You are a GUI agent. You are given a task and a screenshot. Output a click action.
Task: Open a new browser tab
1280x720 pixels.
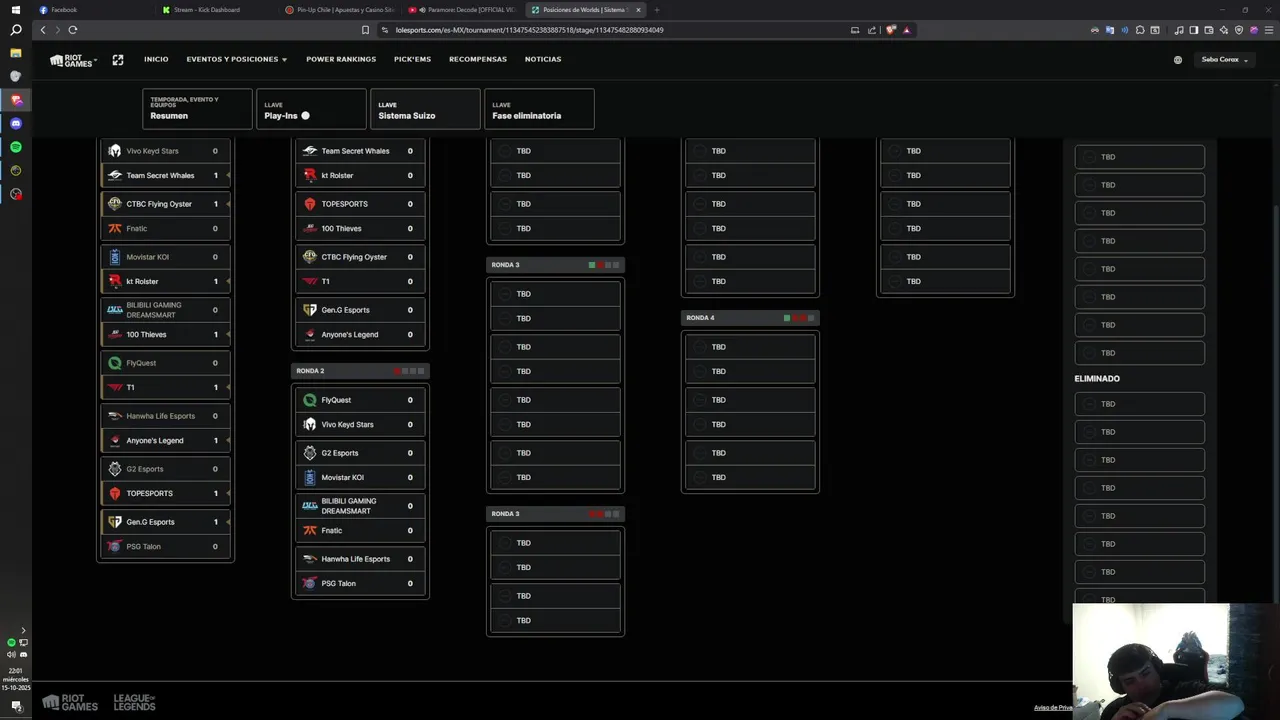[656, 10]
